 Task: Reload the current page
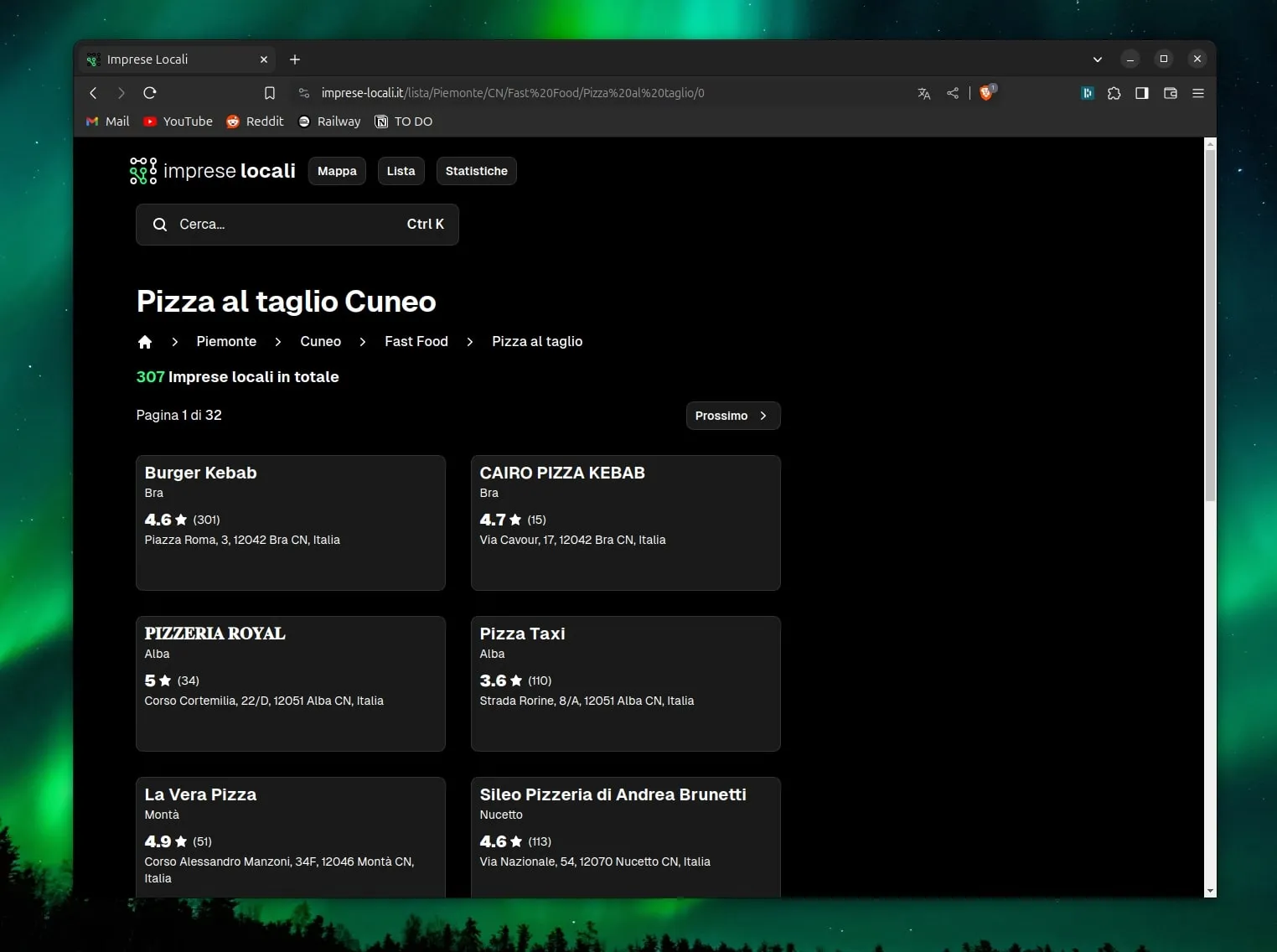[149, 93]
